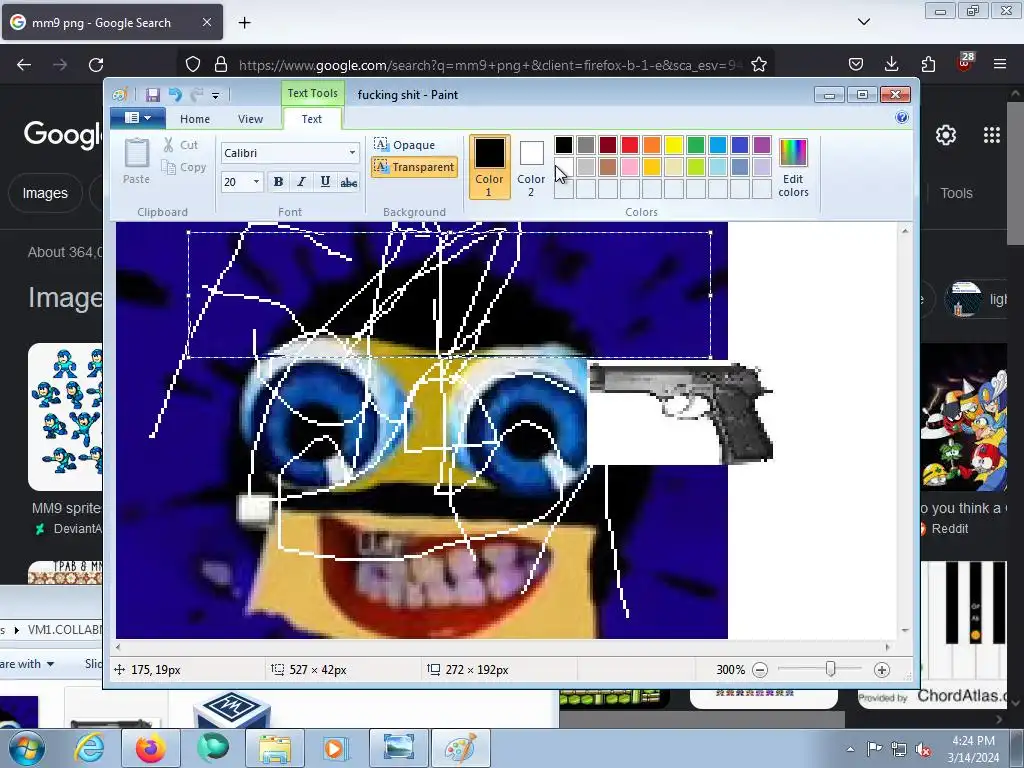Click the Text Tools contextual tab header
This screenshot has height=768, width=1024.
(312, 93)
